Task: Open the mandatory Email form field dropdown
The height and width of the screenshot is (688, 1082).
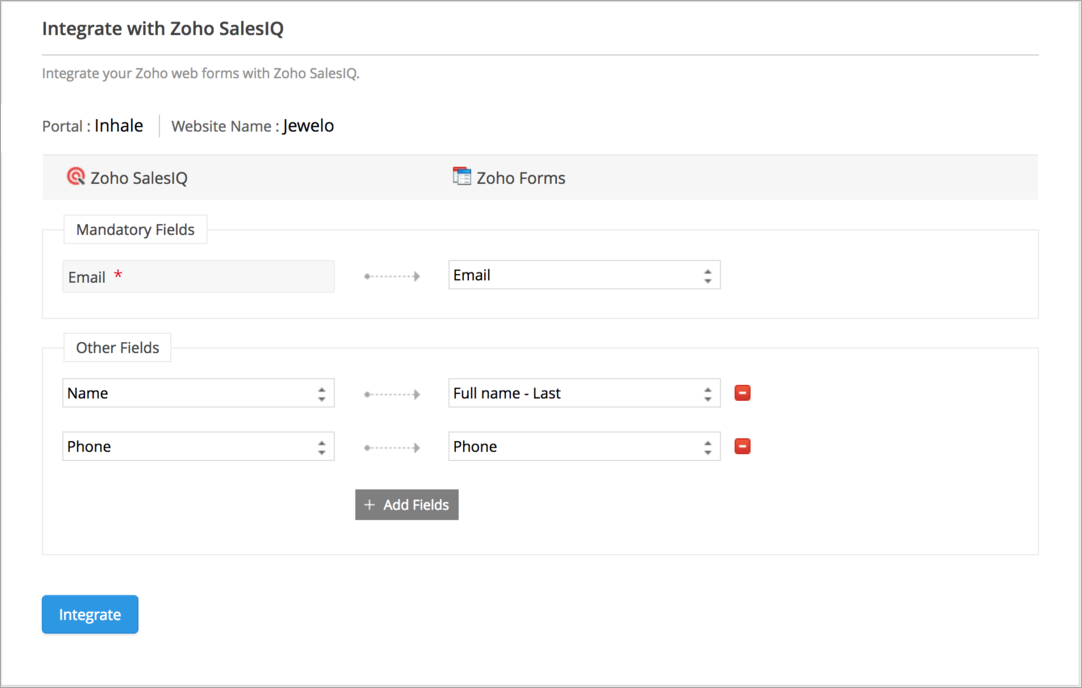Action: (584, 275)
